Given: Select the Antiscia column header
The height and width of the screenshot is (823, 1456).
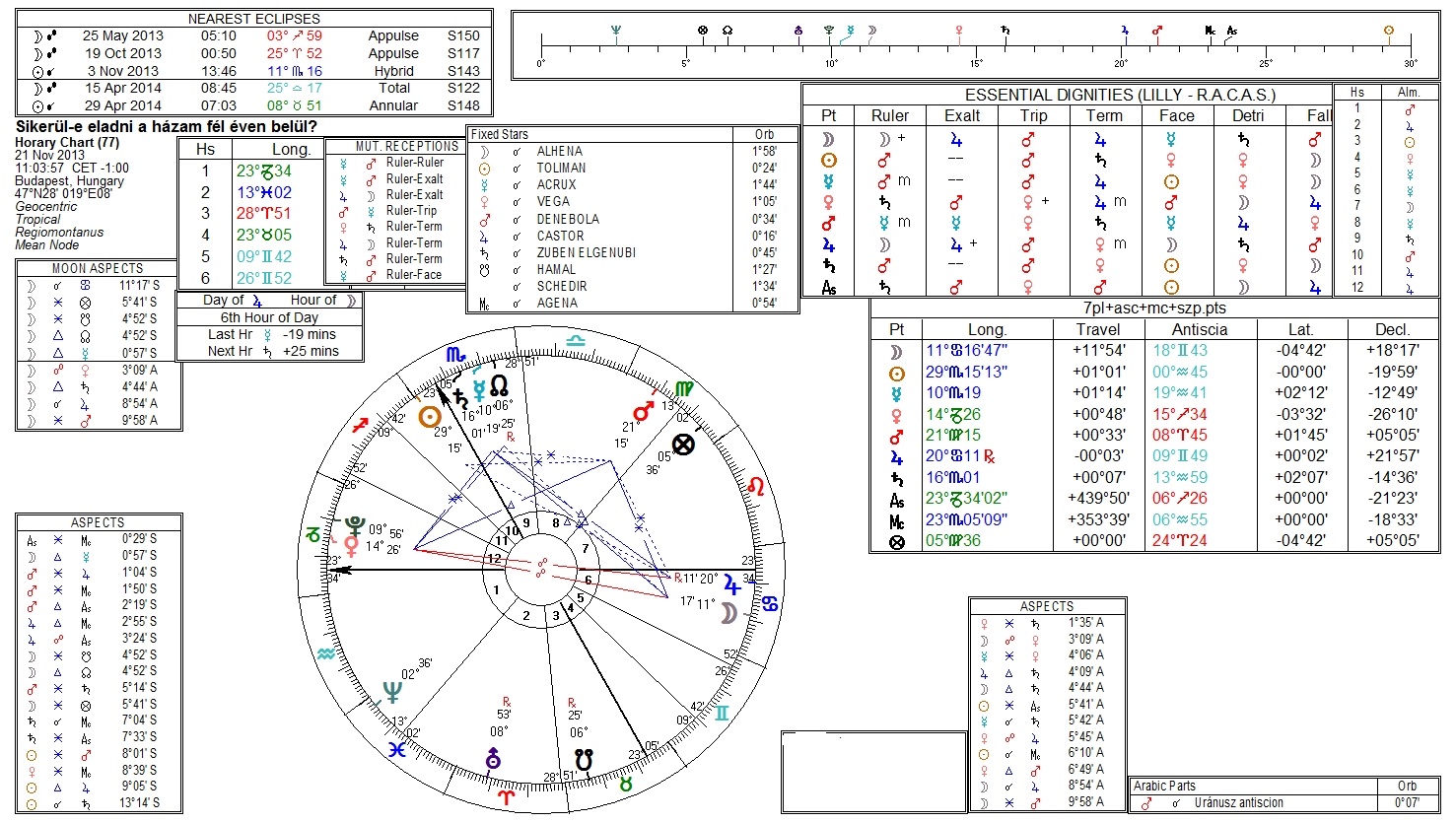Looking at the screenshot, I should pos(1199,329).
